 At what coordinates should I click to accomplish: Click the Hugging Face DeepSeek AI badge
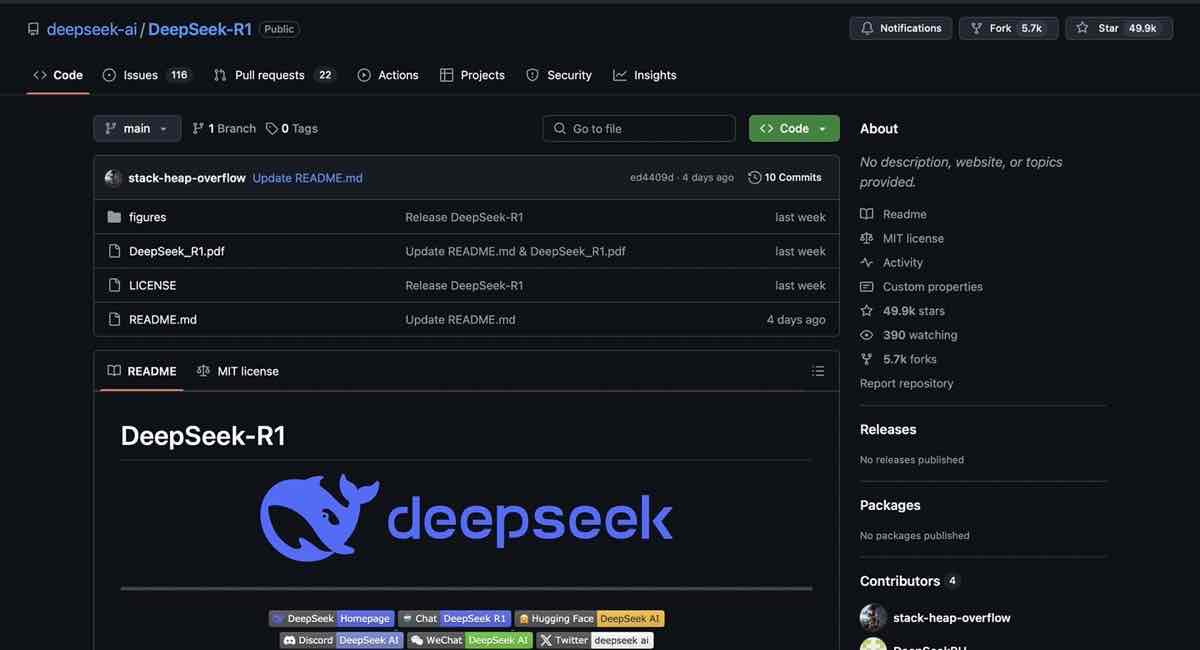tap(589, 619)
